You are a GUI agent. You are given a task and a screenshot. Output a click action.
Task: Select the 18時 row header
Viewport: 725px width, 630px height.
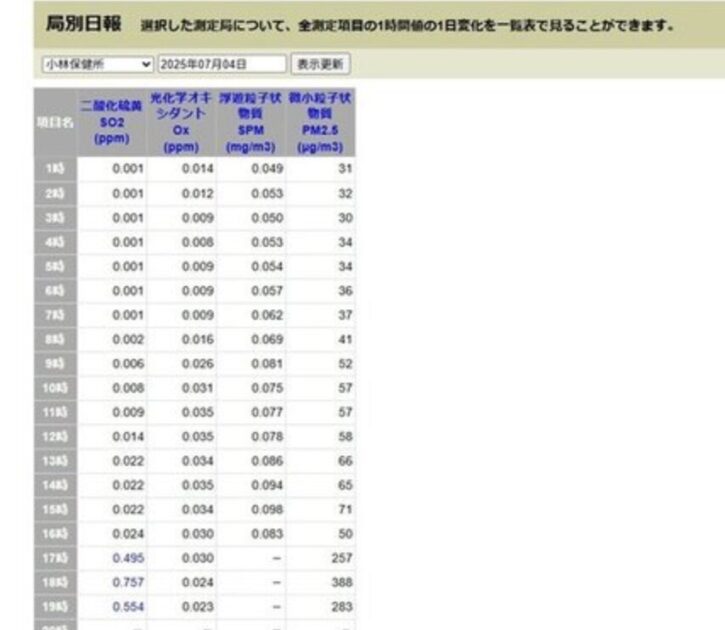click(x=55, y=580)
